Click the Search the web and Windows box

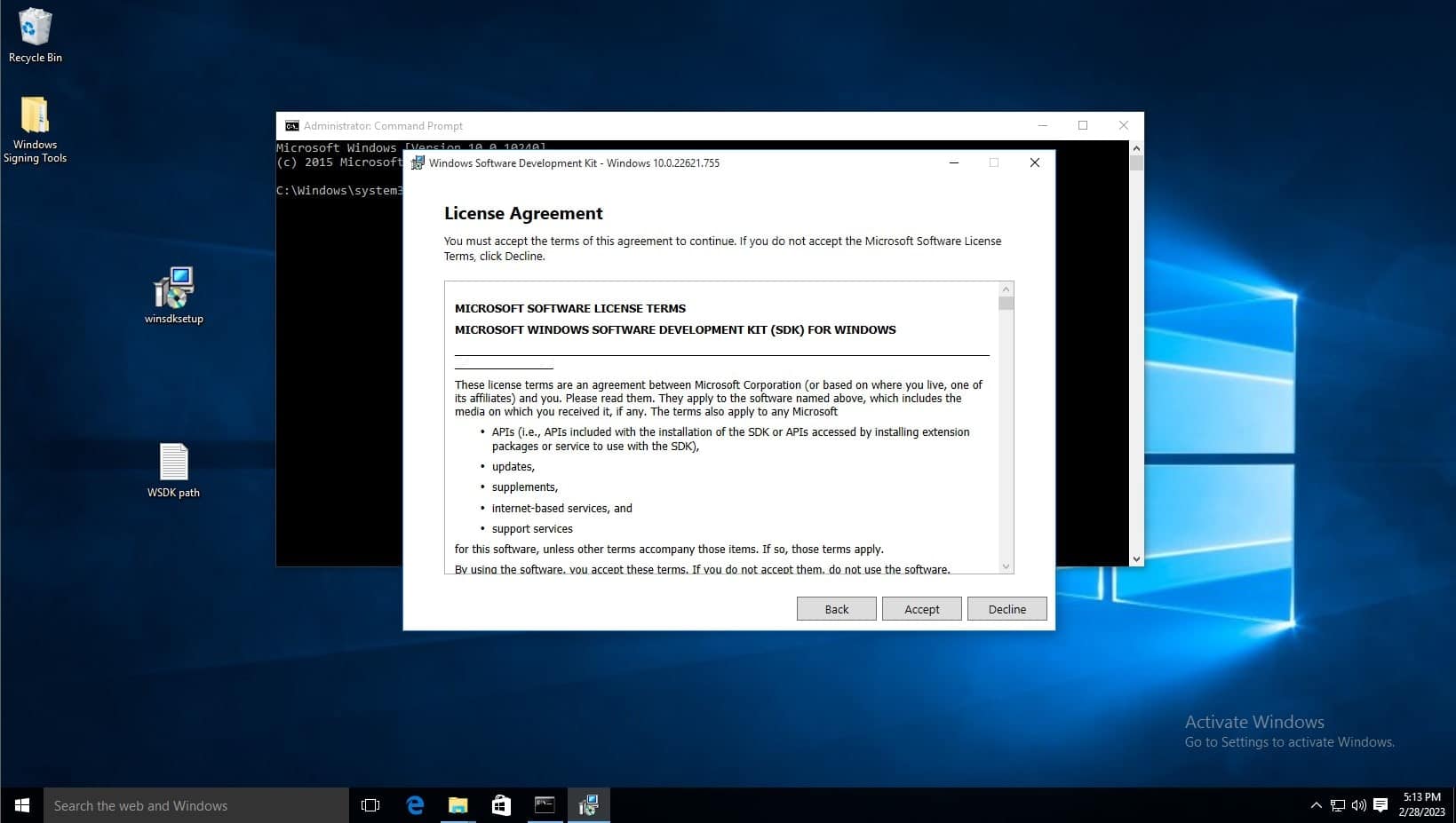[x=195, y=805]
